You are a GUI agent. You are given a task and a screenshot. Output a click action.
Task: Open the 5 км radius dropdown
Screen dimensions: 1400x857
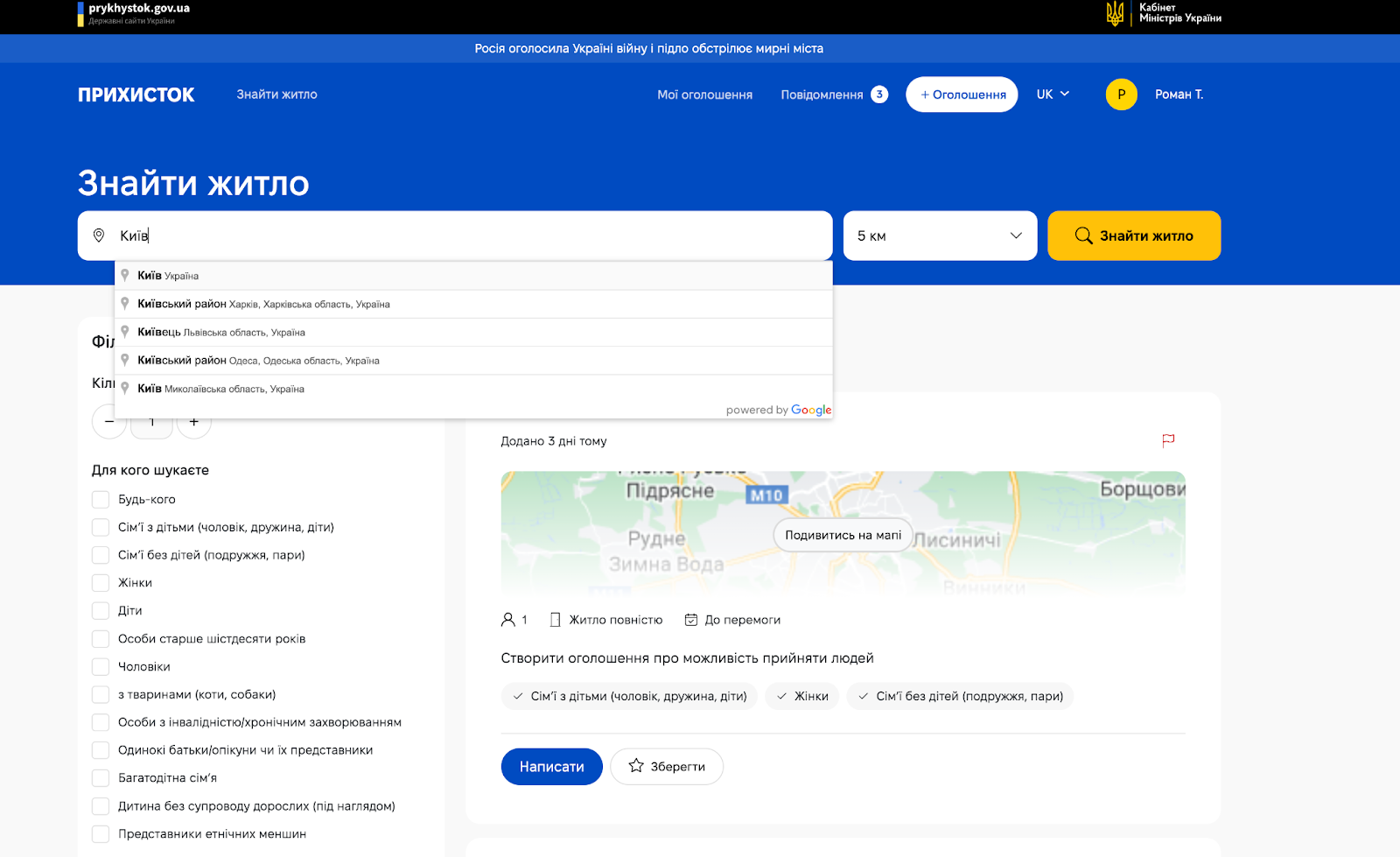940,235
